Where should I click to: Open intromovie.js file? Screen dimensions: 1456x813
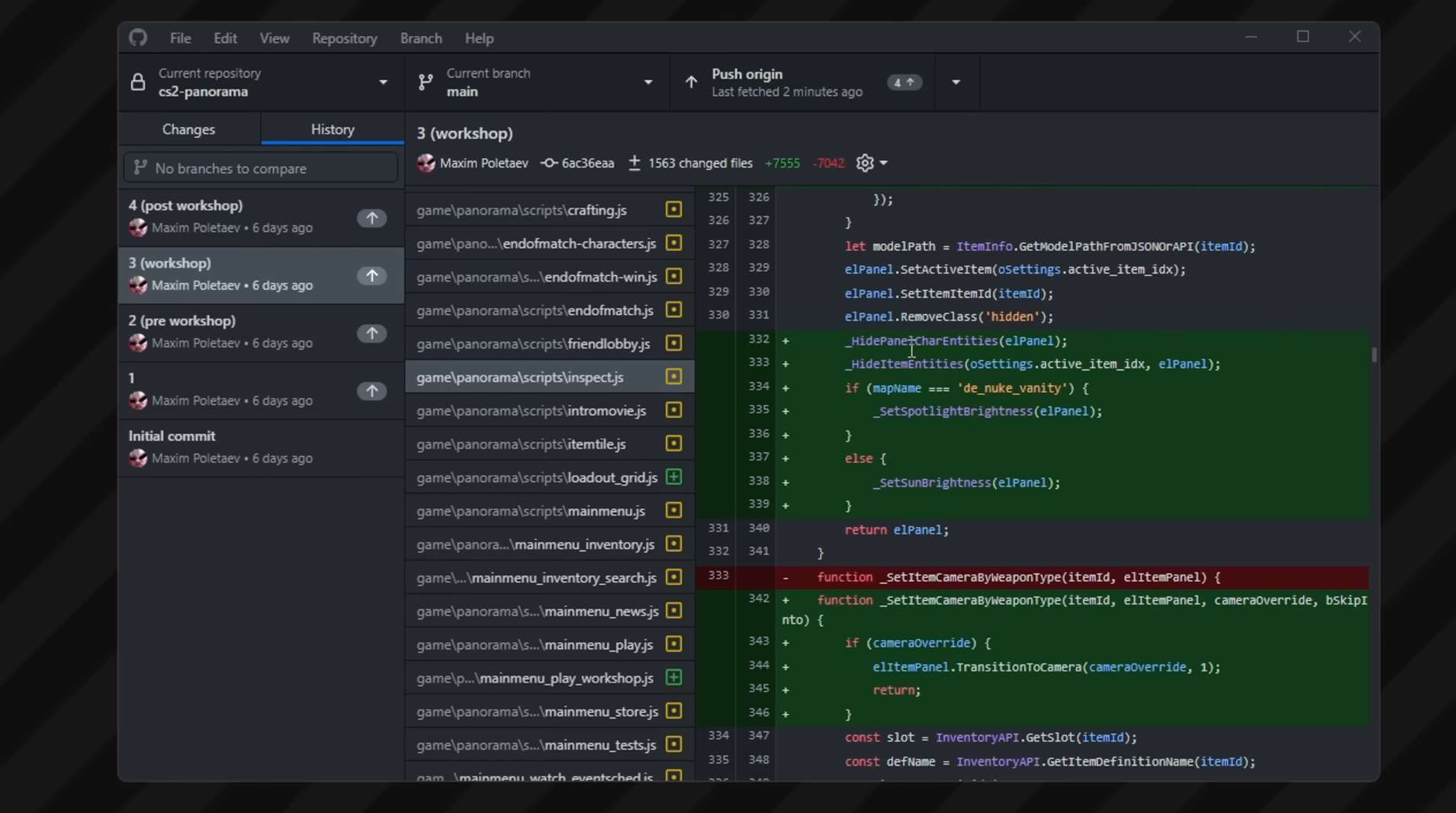[x=549, y=410]
